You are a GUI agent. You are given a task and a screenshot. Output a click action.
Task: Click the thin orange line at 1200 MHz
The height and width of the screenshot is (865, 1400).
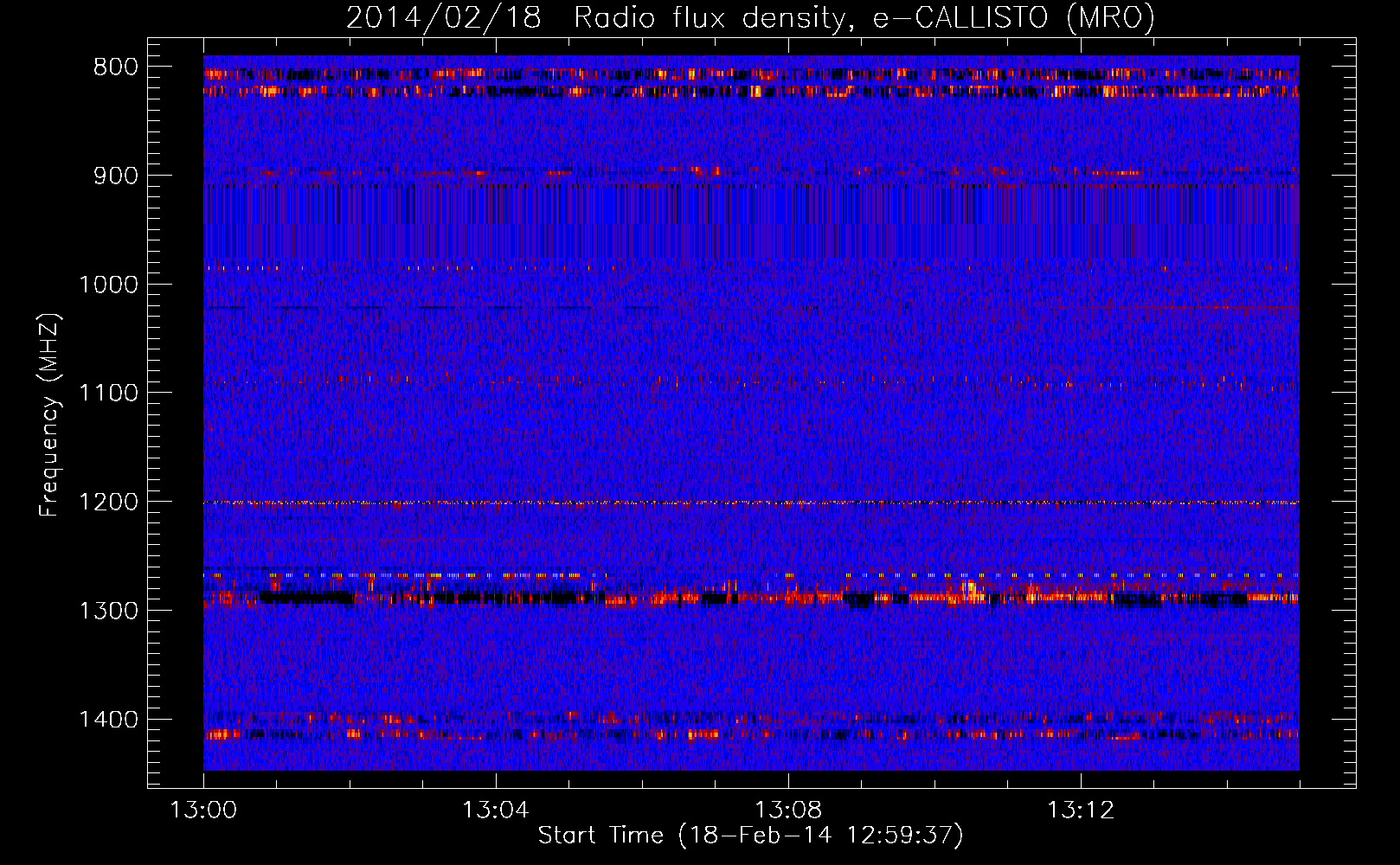(x=751, y=503)
